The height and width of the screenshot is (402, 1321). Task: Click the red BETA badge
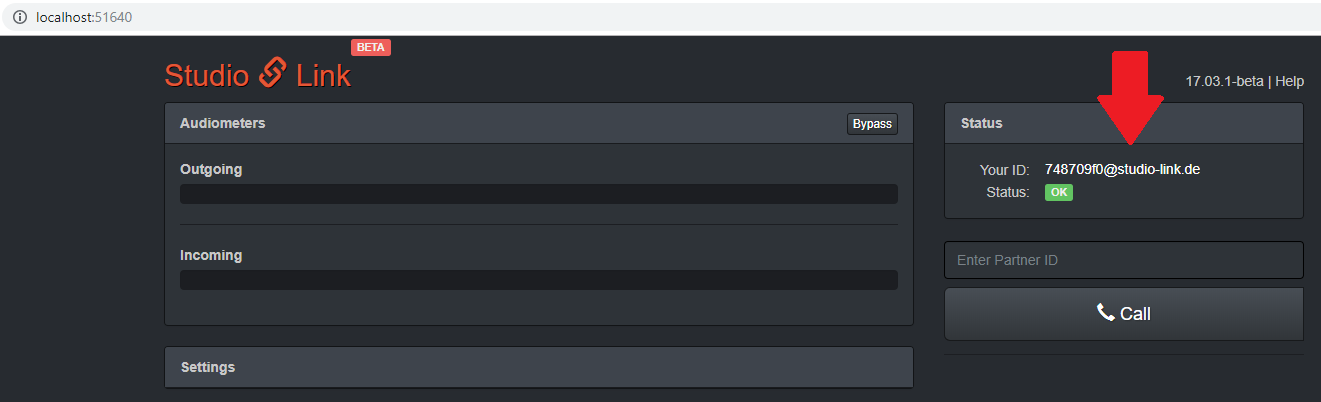point(371,47)
